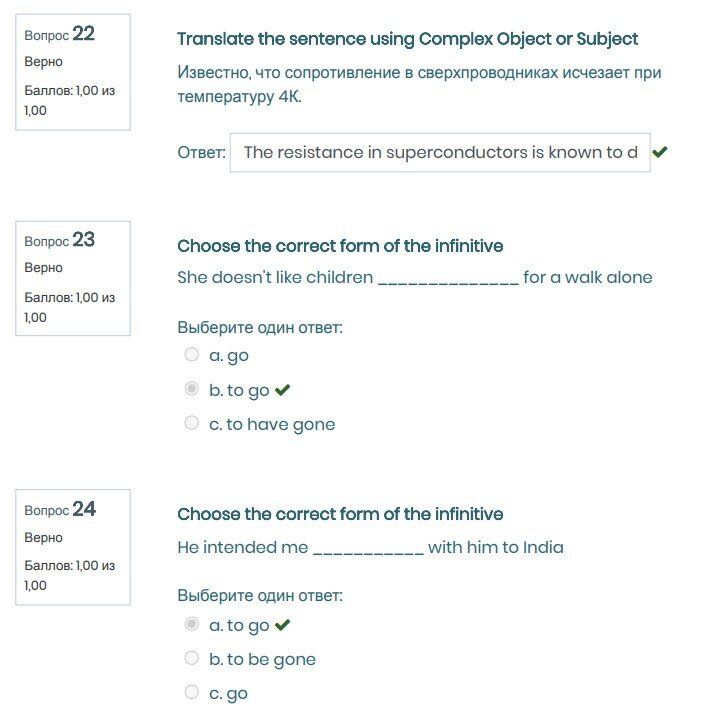
Task: Select radio 'b. to go' in question 23
Action: [192, 390]
